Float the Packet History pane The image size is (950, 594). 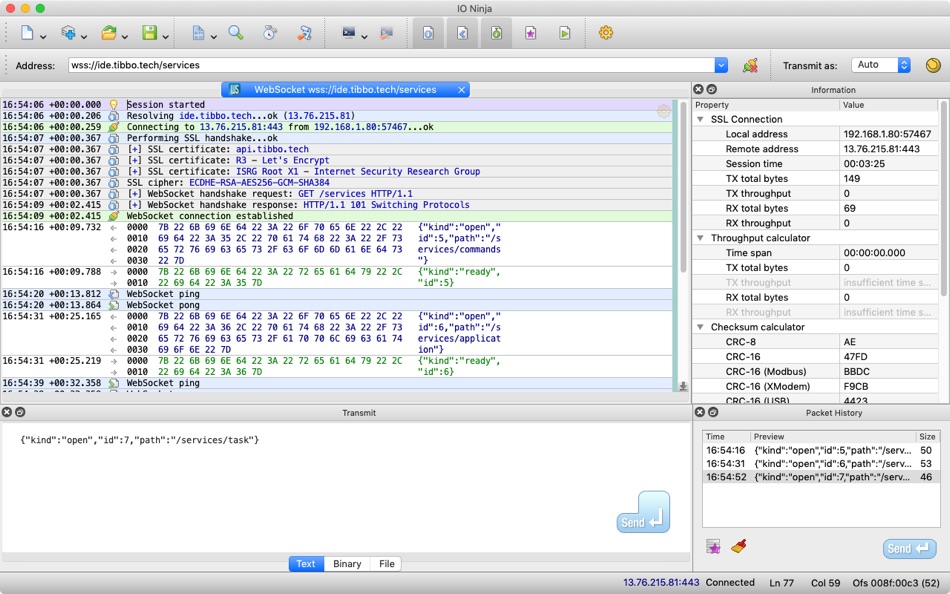tap(713, 412)
